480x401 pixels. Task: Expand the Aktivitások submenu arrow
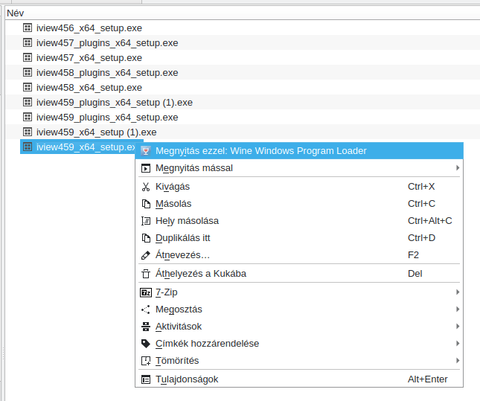pyautogui.click(x=458, y=326)
